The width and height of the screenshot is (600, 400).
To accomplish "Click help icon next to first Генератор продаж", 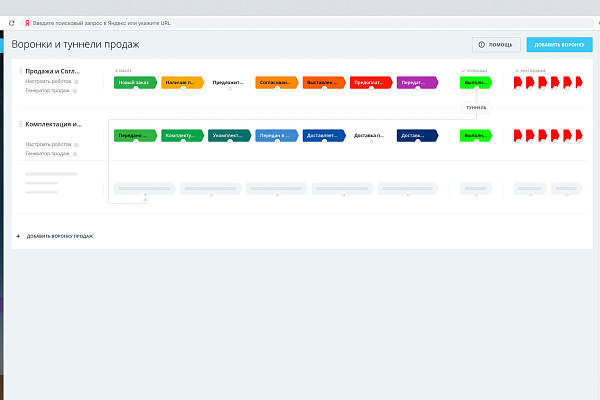I will pos(75,91).
